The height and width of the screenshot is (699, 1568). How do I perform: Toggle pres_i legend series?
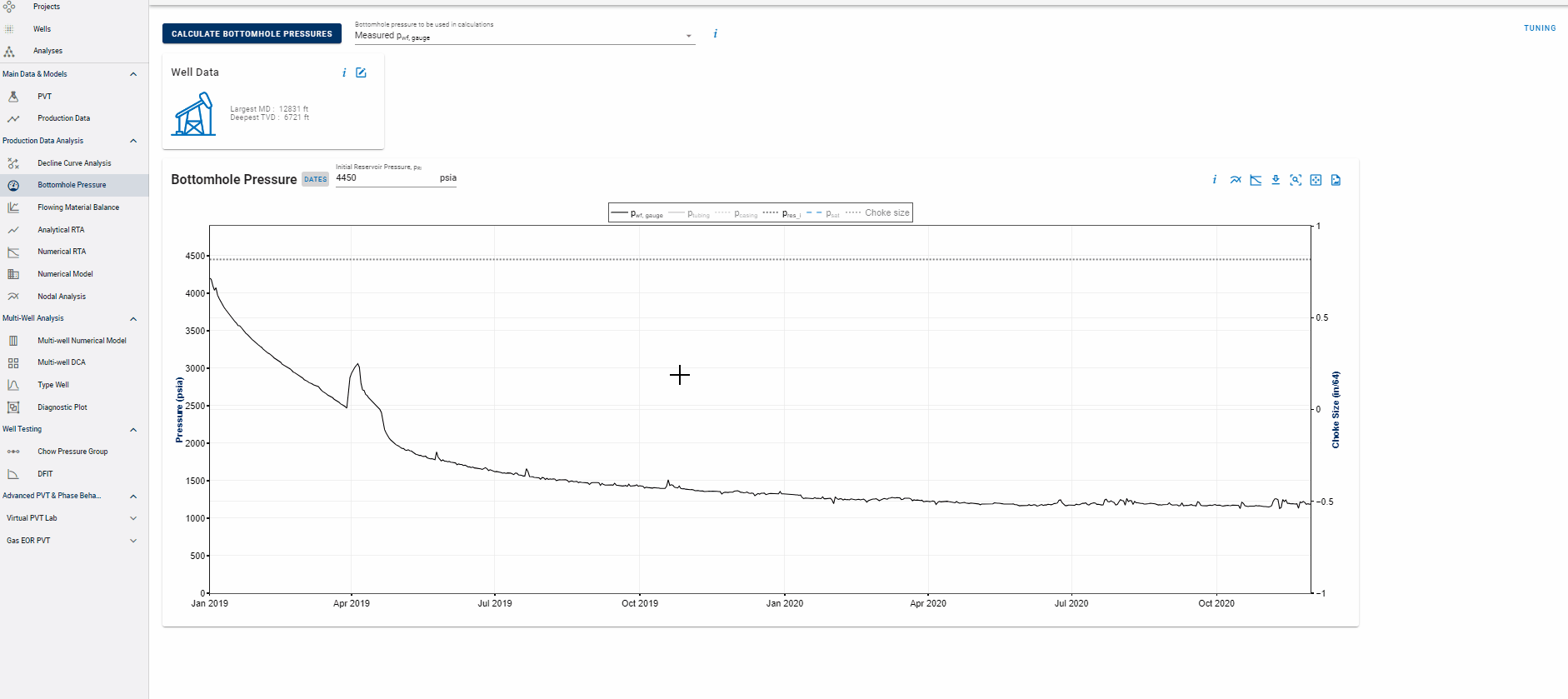pyautogui.click(x=782, y=213)
